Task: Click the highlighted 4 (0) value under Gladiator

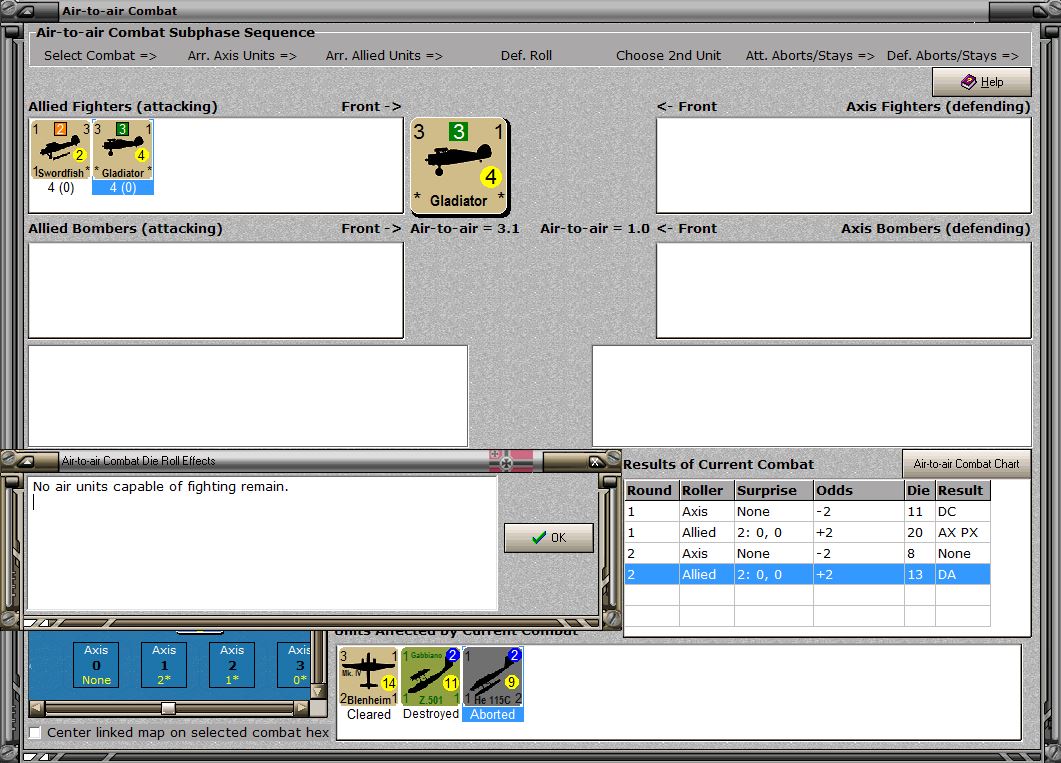Action: pos(122,187)
